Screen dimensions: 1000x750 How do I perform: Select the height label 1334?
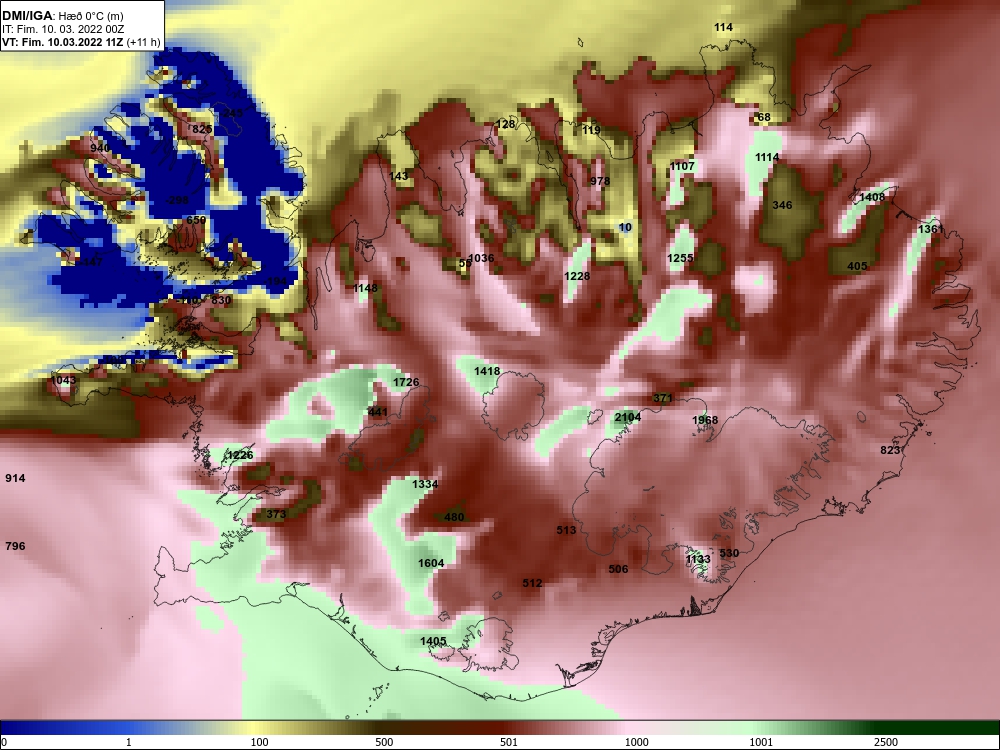pyautogui.click(x=425, y=485)
